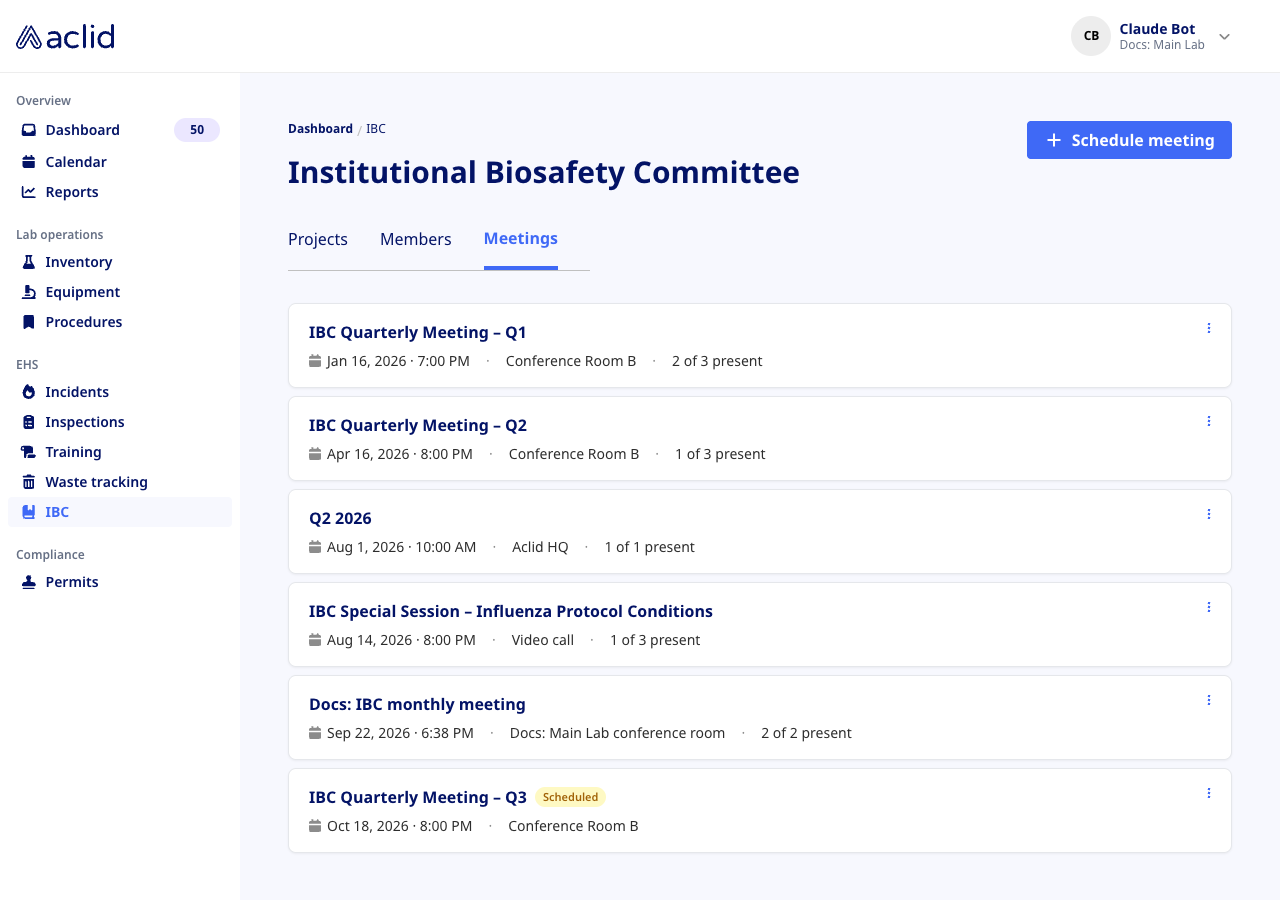Click the Waste tracking trash icon

click(x=29, y=482)
